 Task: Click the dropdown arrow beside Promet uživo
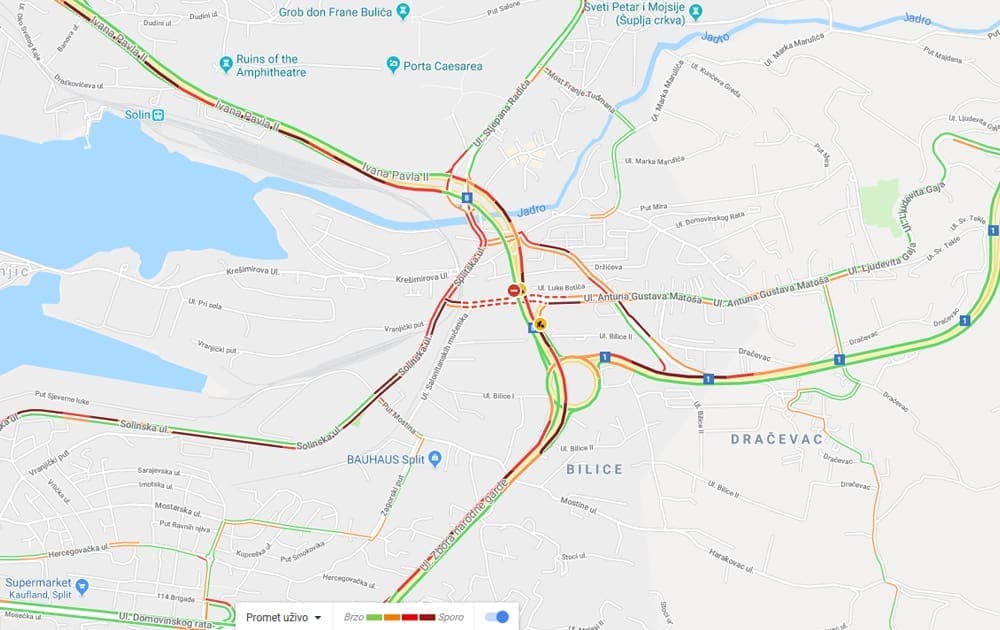[318, 617]
